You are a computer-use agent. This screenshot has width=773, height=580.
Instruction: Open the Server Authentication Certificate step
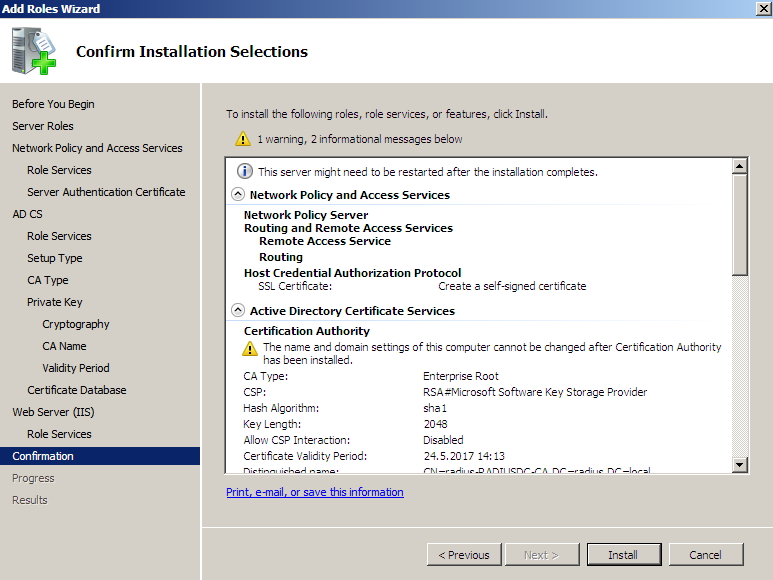coord(106,192)
